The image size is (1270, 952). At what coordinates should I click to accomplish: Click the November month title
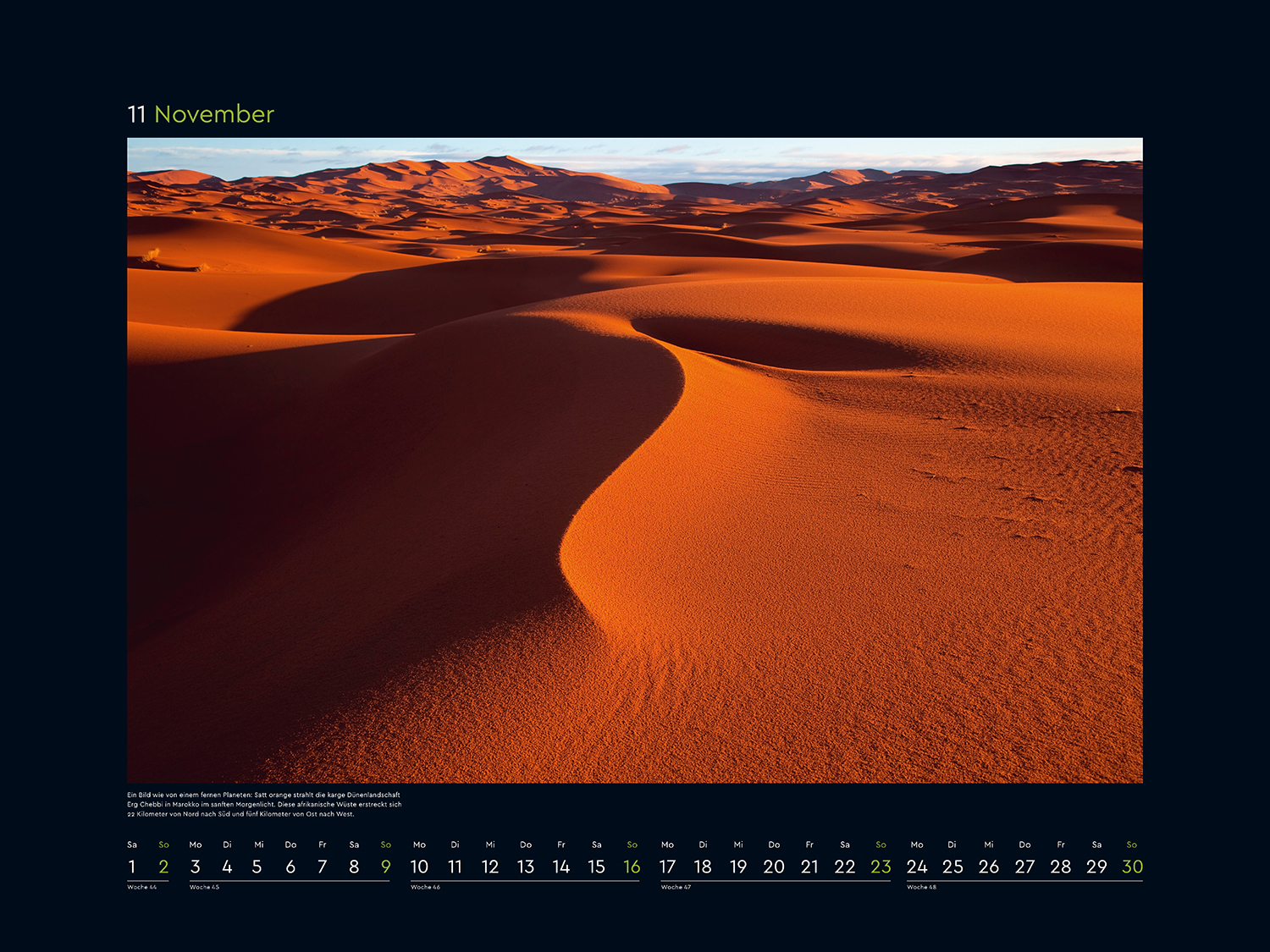point(214,114)
